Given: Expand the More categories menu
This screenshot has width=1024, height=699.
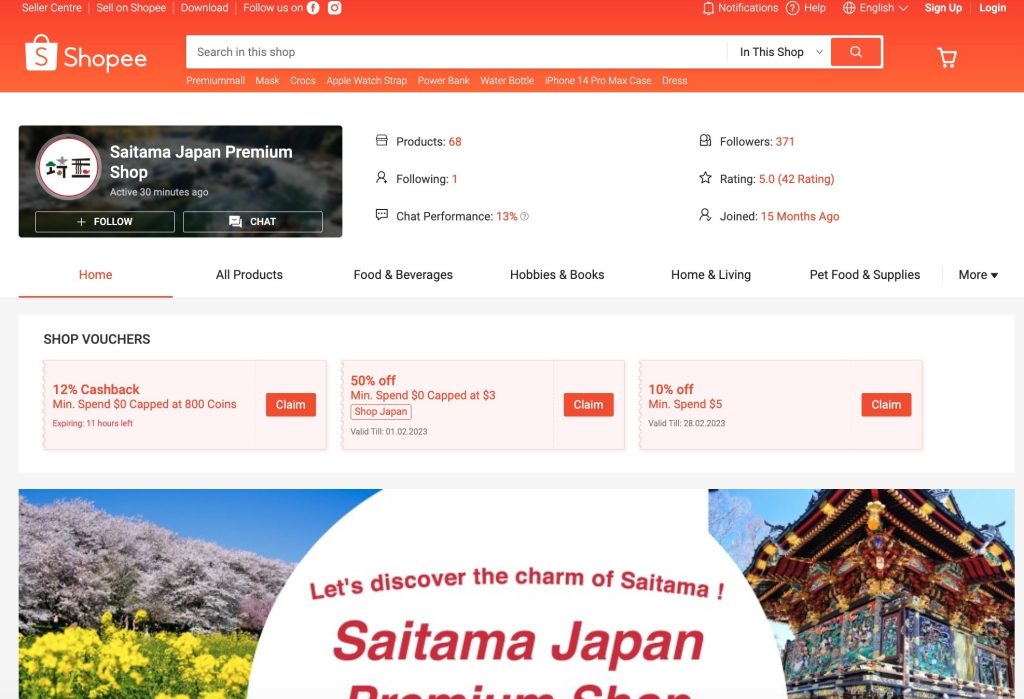Looking at the screenshot, I should [x=978, y=275].
